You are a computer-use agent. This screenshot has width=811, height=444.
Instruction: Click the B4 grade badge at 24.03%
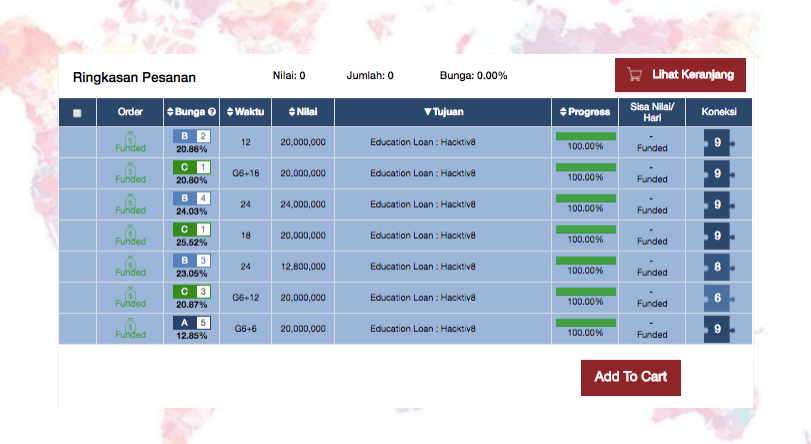click(191, 198)
